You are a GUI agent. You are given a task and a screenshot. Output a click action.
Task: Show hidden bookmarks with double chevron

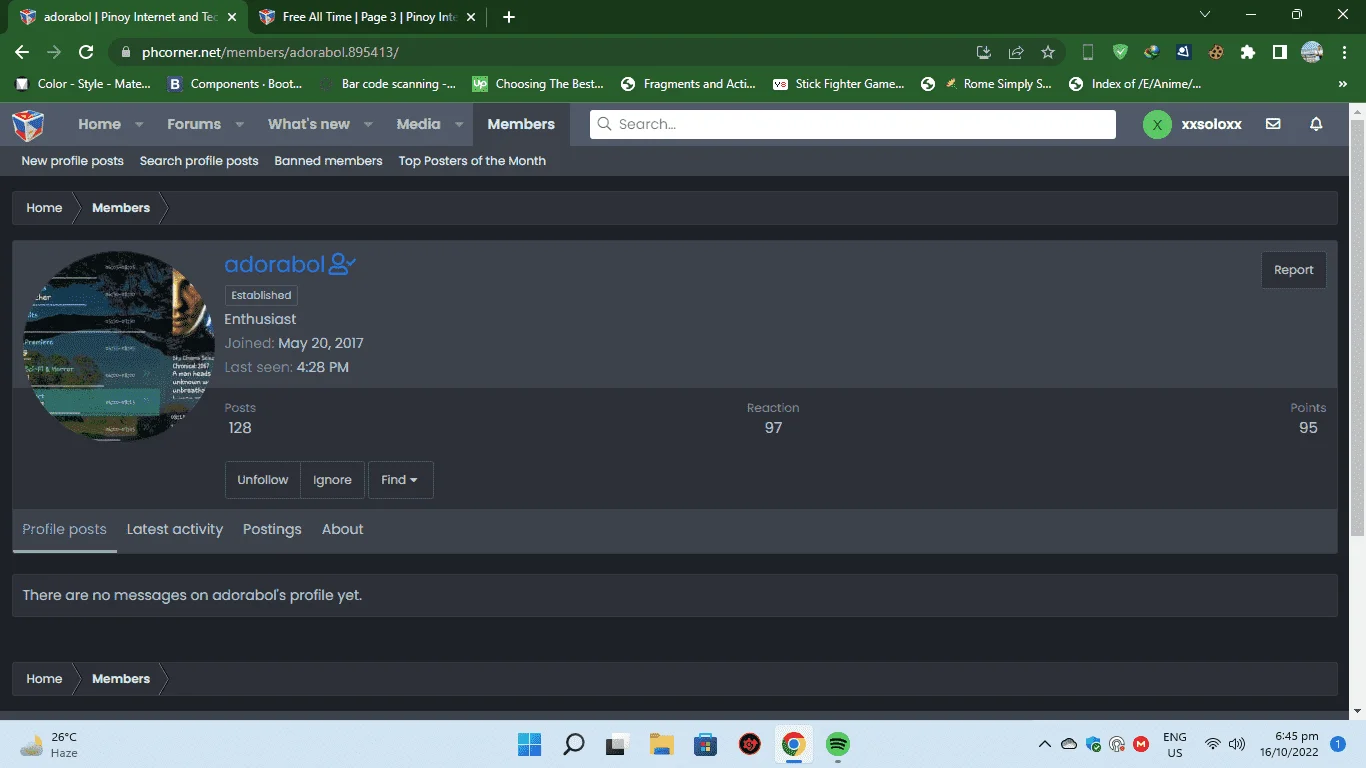pyautogui.click(x=1342, y=84)
